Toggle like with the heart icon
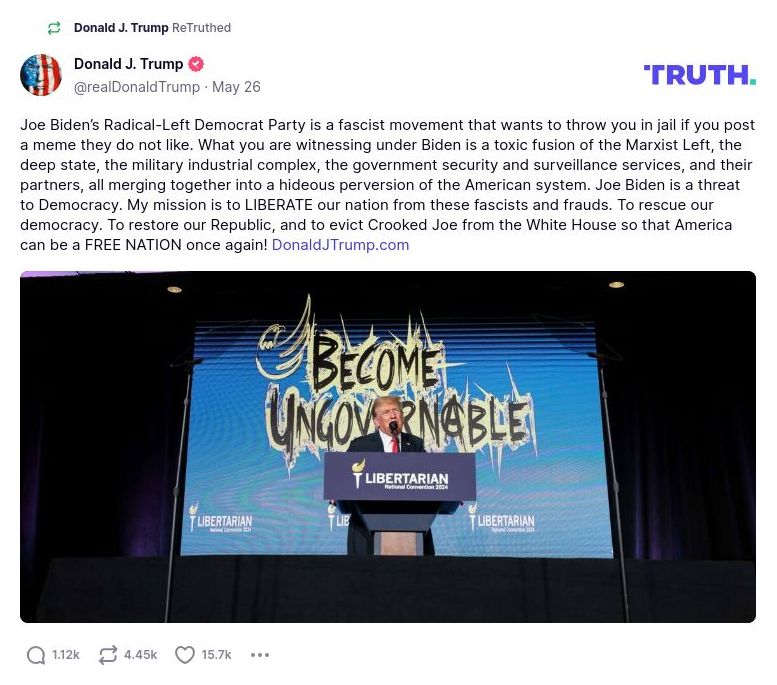 click(185, 655)
